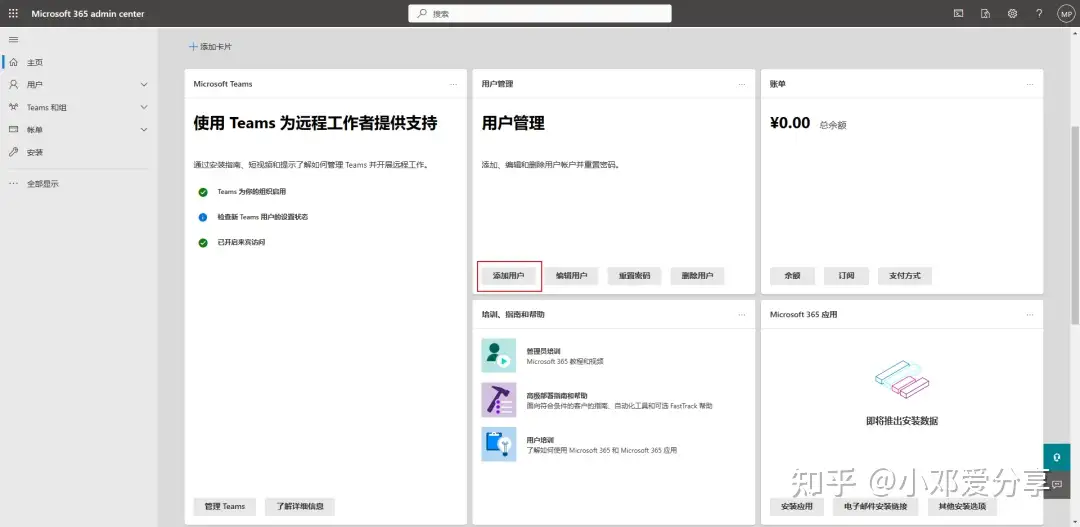Screen dimensions: 1080x527
Task: Open more options on Microsoft 365 应用 card
Action: point(1030,315)
